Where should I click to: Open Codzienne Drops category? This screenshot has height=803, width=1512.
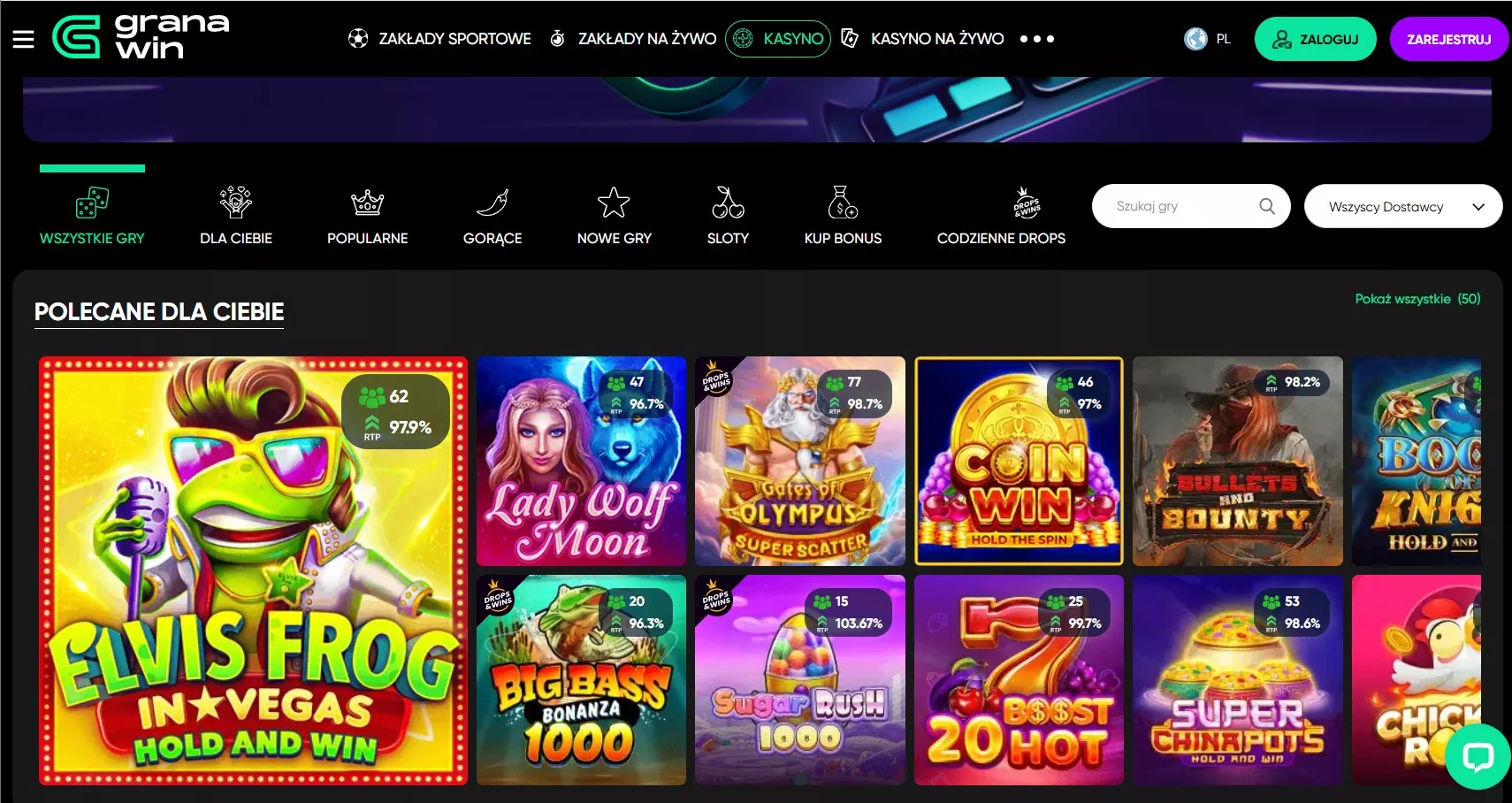point(1001,216)
